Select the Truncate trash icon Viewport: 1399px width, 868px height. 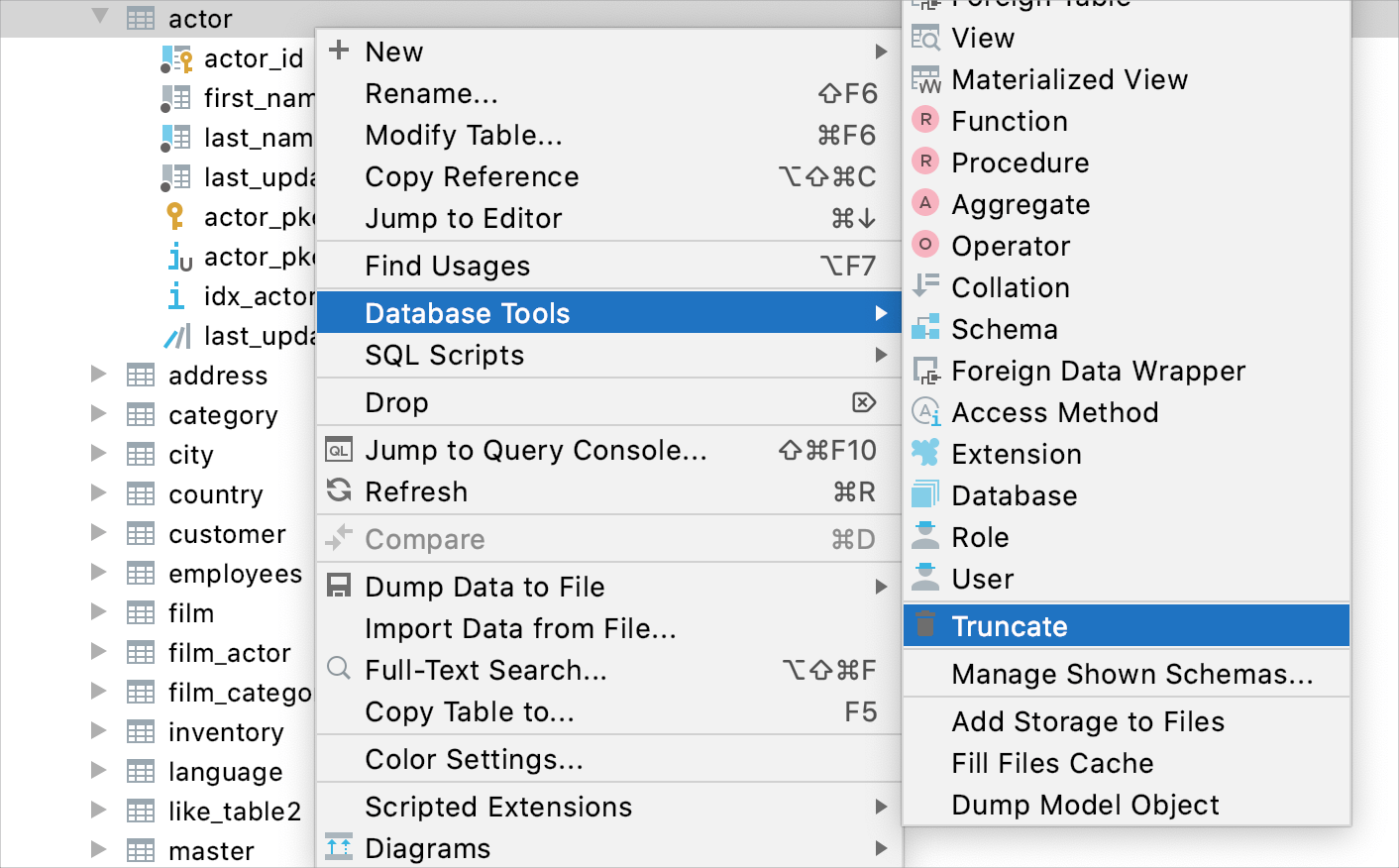pyautogui.click(x=925, y=625)
